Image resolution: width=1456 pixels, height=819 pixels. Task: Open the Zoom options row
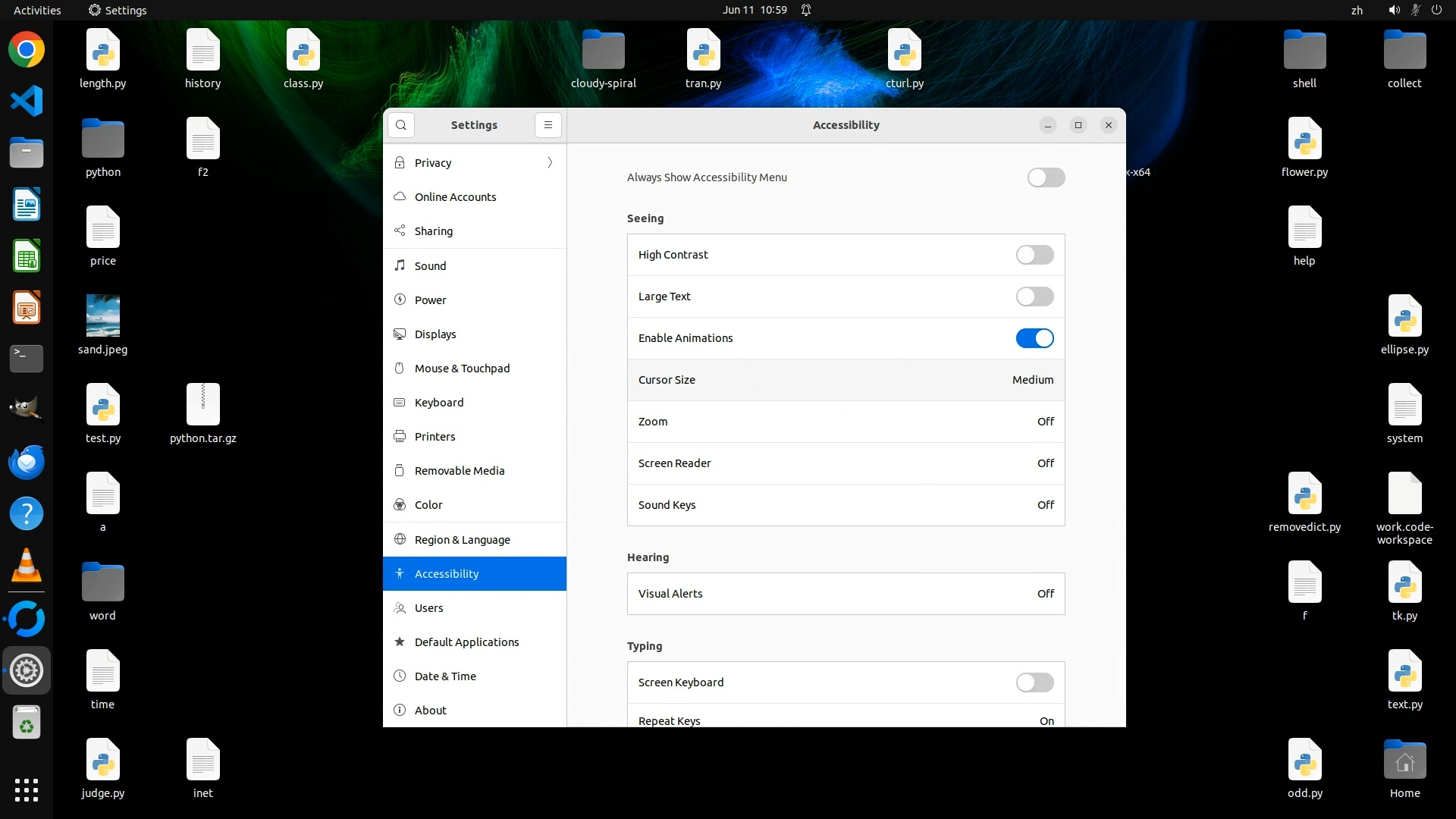tap(846, 422)
